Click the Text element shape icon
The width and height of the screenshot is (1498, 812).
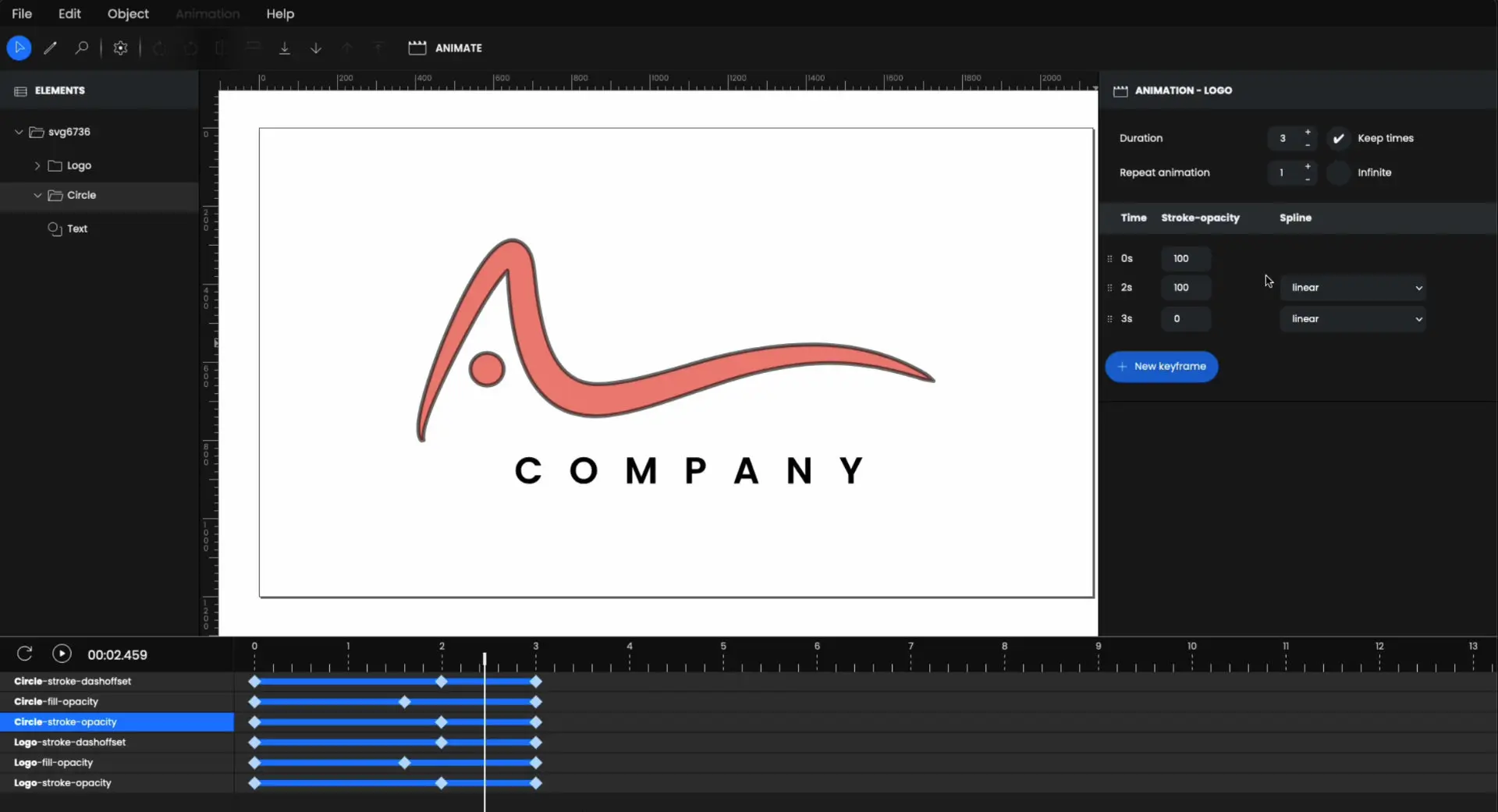(x=55, y=229)
